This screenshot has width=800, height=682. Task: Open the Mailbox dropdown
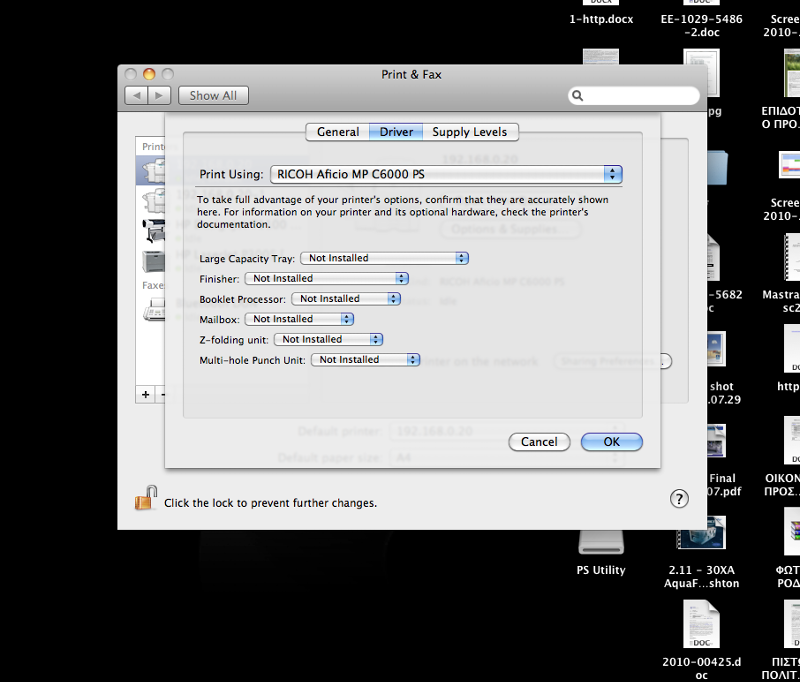pos(299,319)
